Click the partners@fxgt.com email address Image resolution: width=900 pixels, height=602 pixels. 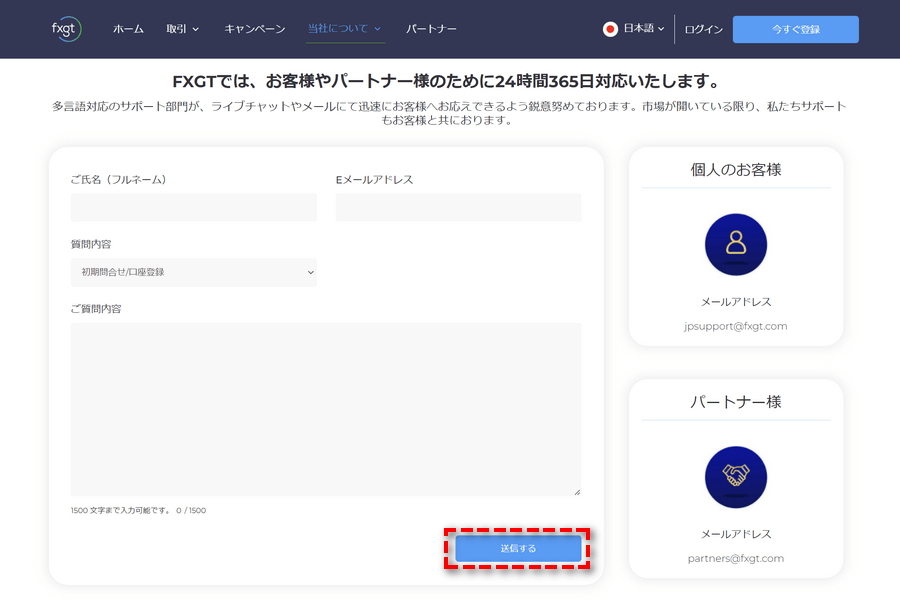pos(735,558)
